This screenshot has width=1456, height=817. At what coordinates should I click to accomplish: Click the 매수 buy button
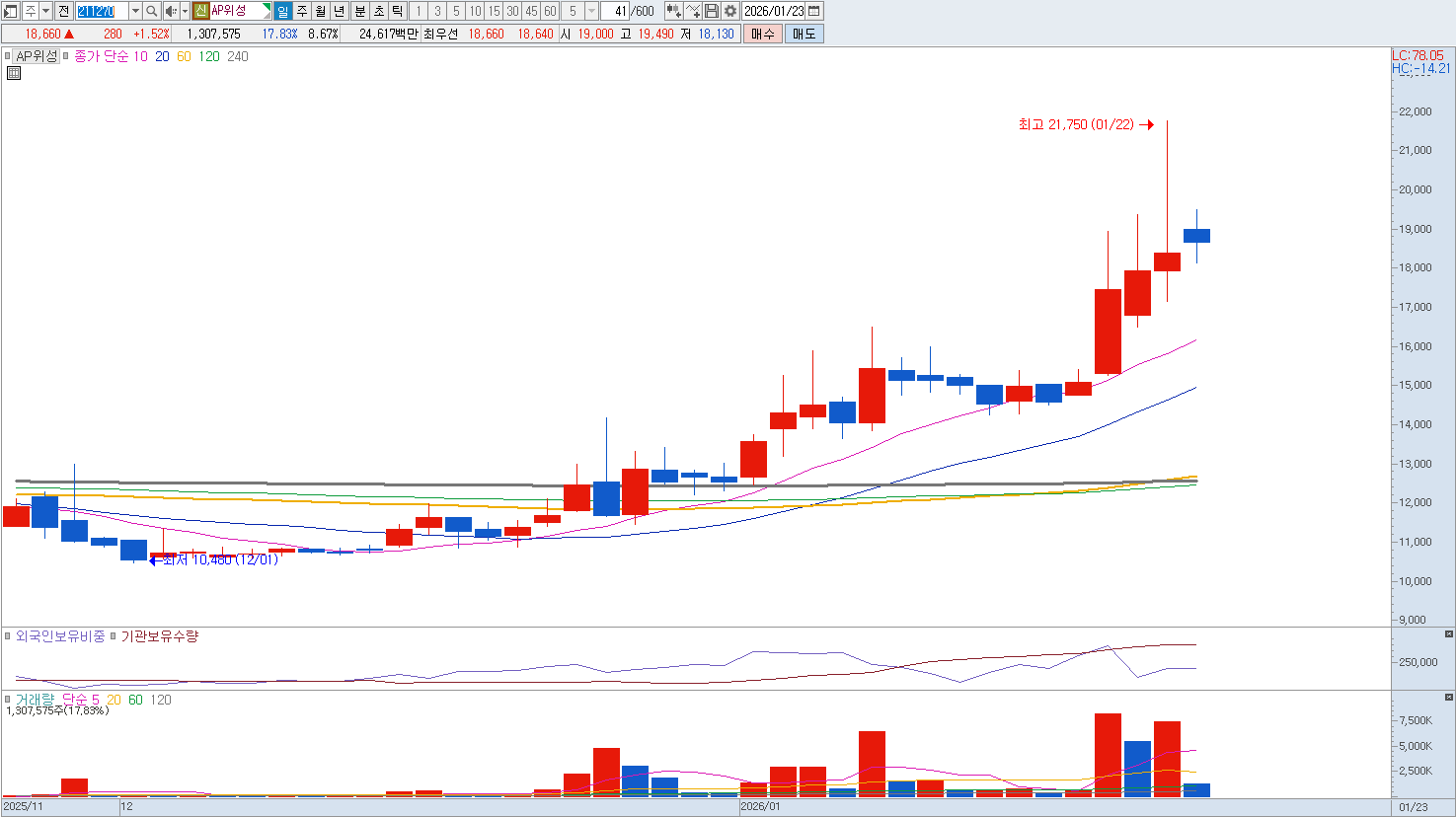762,34
